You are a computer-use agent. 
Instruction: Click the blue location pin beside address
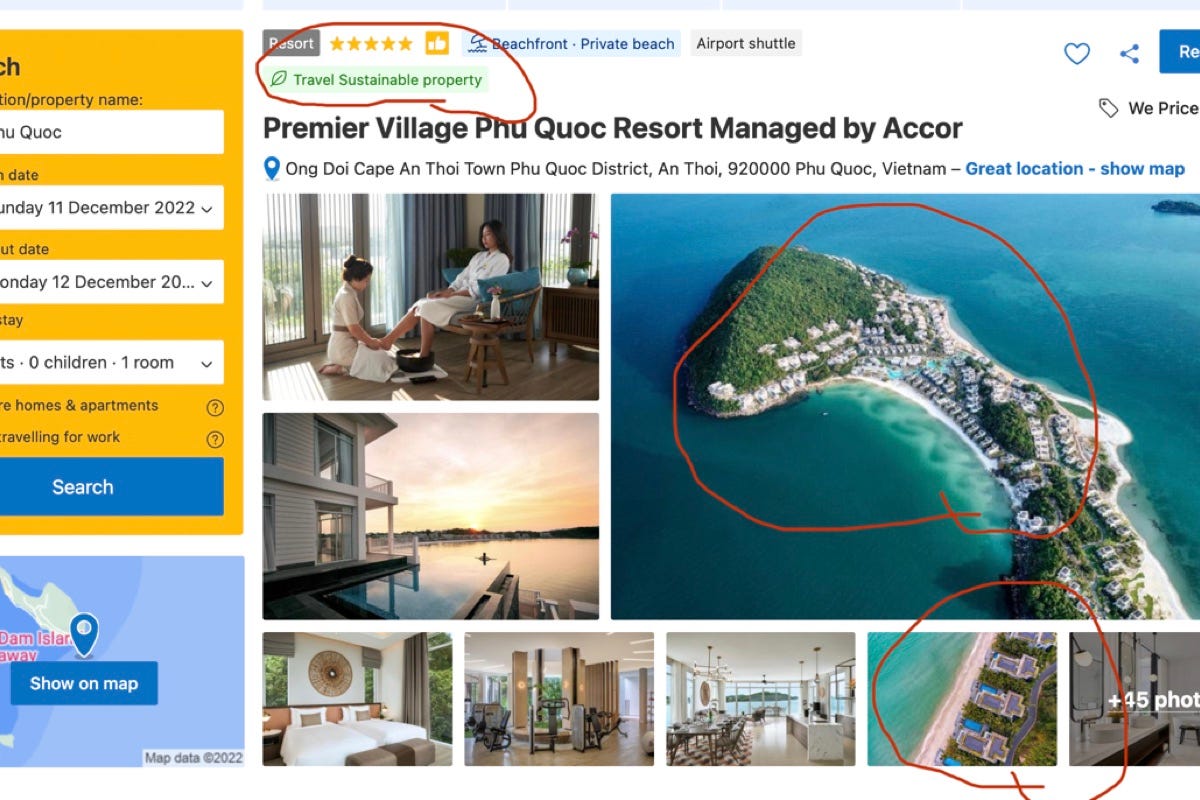[271, 168]
